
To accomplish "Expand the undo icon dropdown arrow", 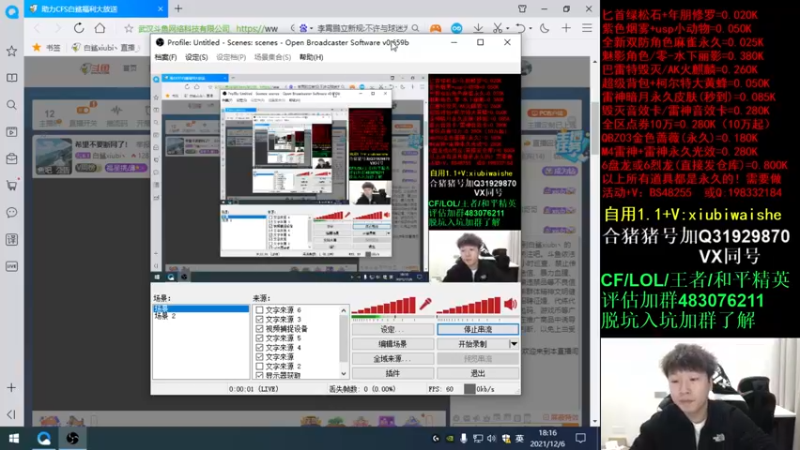I will coord(530,29).
